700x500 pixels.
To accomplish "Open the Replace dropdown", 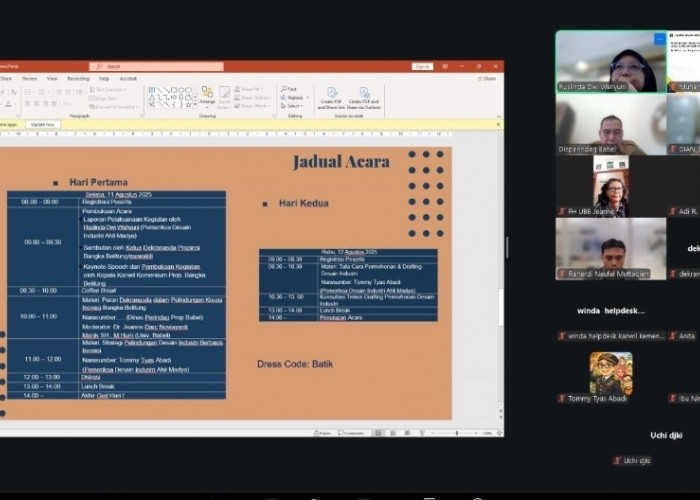I will pos(295,97).
